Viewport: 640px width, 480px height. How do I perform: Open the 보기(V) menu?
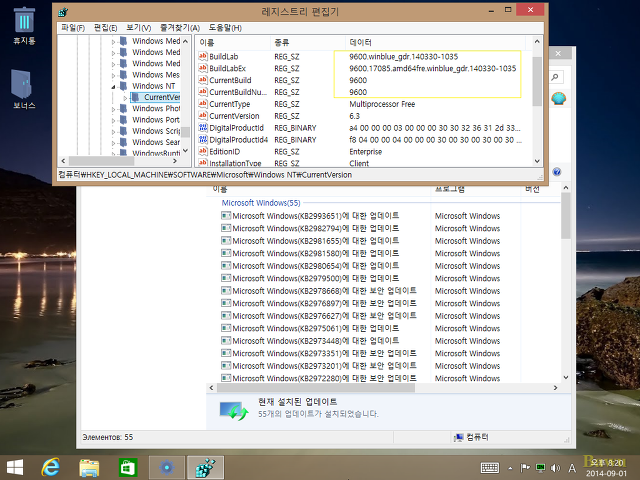pos(138,28)
